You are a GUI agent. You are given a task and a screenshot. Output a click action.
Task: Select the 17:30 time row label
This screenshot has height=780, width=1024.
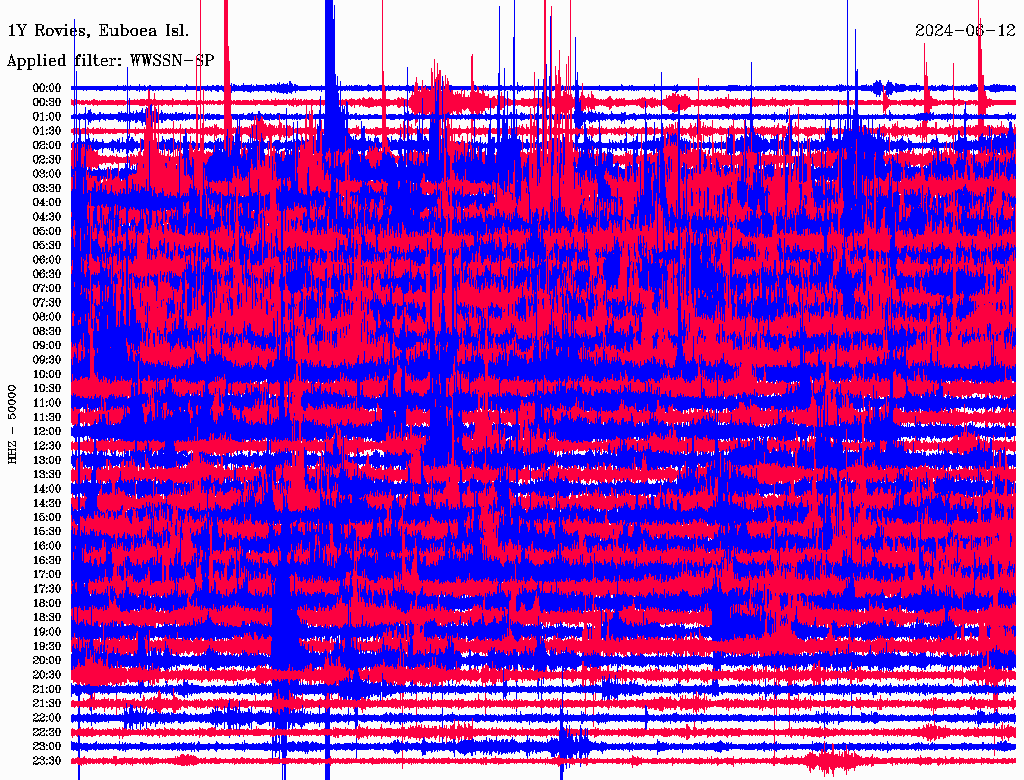[47, 589]
